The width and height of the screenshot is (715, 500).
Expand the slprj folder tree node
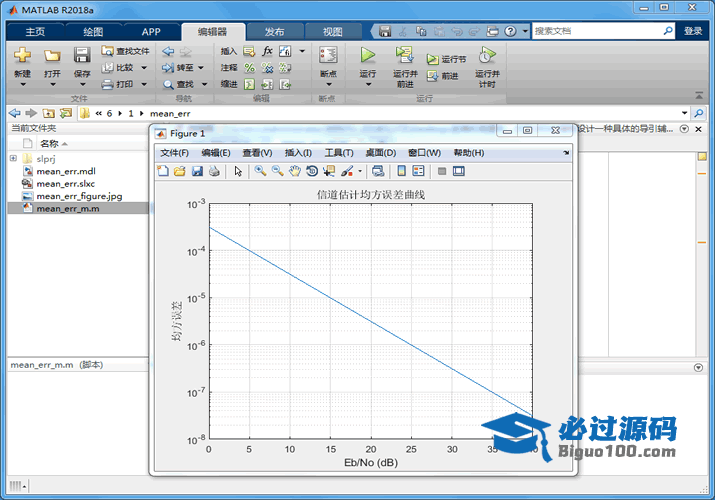click(x=13, y=158)
